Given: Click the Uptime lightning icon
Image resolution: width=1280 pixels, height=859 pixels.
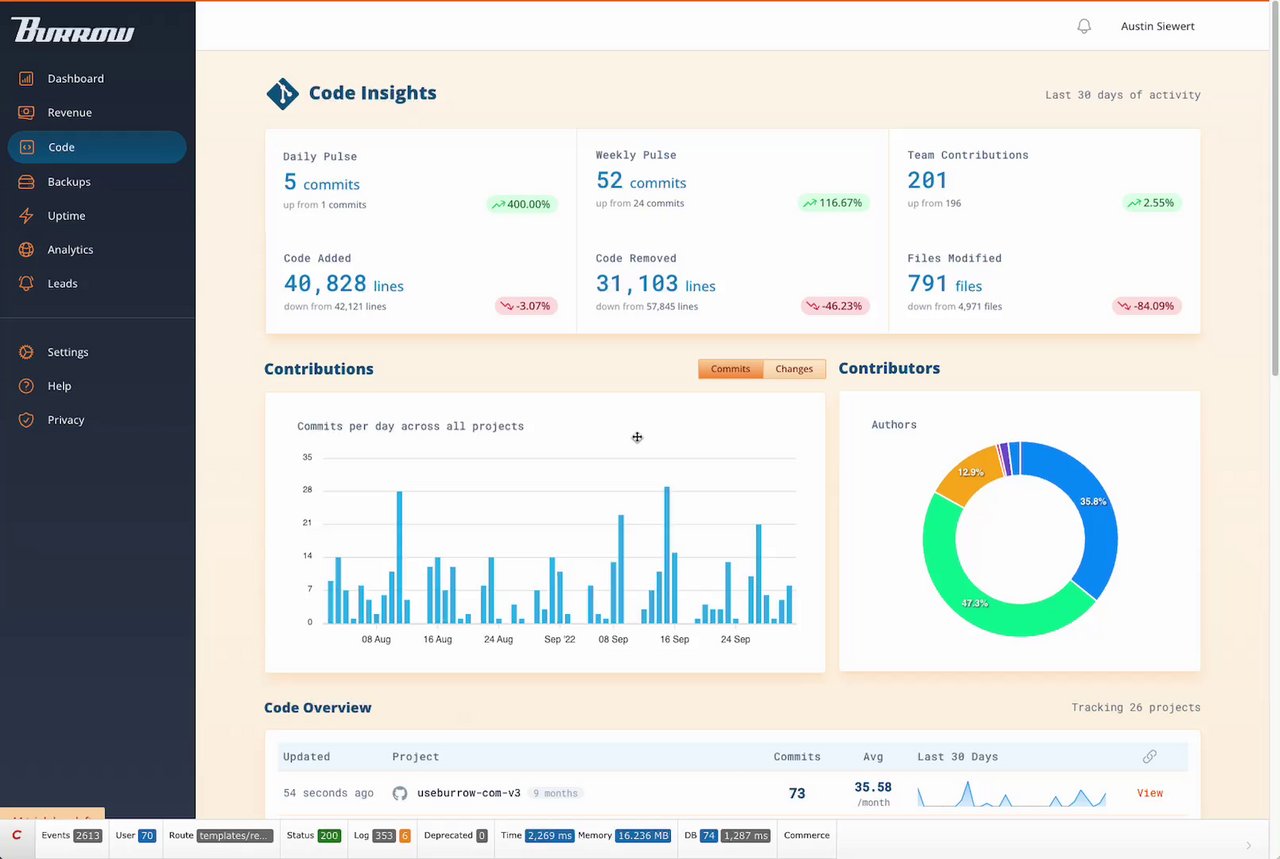Looking at the screenshot, I should (x=27, y=216).
